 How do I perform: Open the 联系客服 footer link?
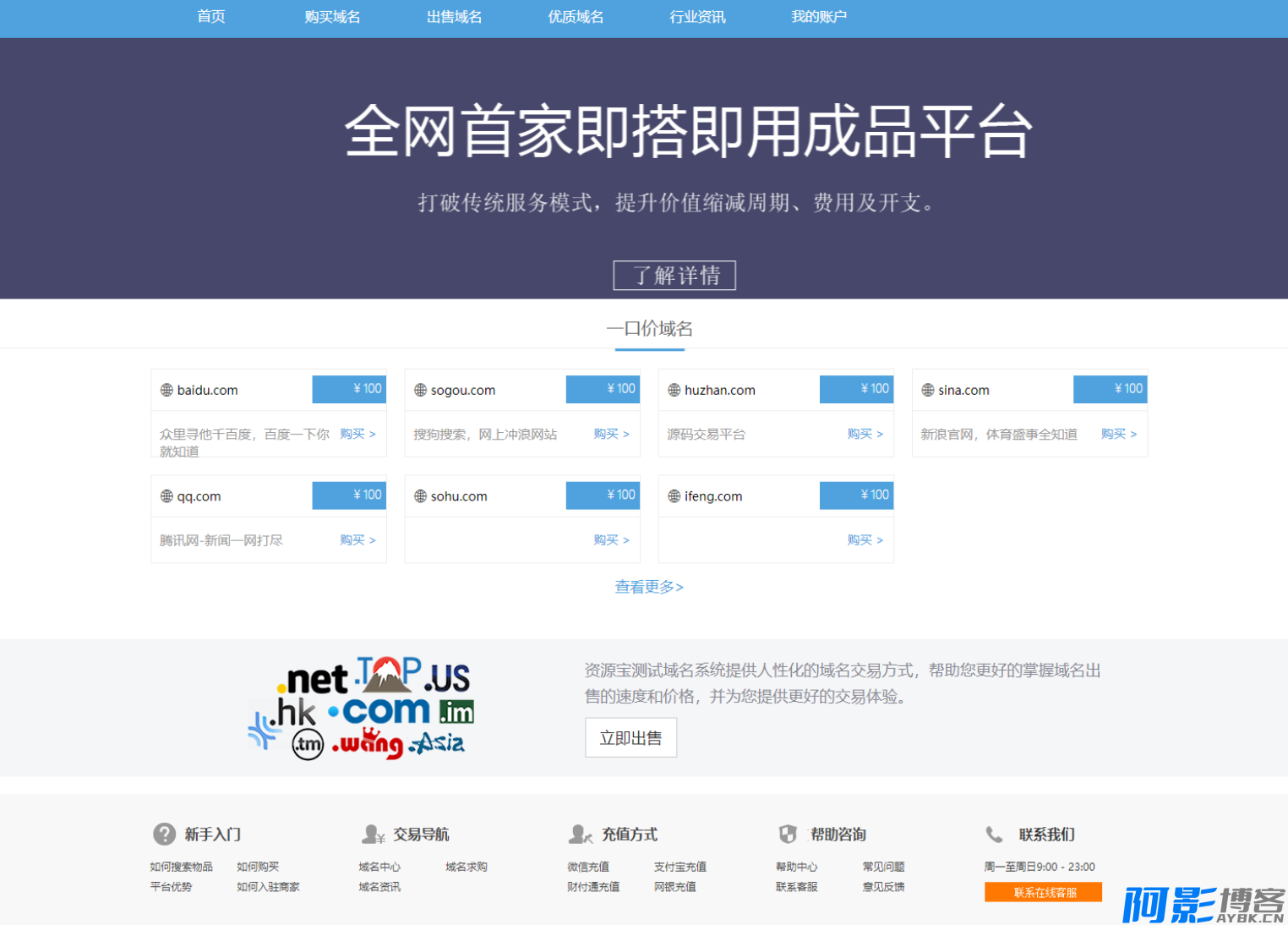(797, 887)
